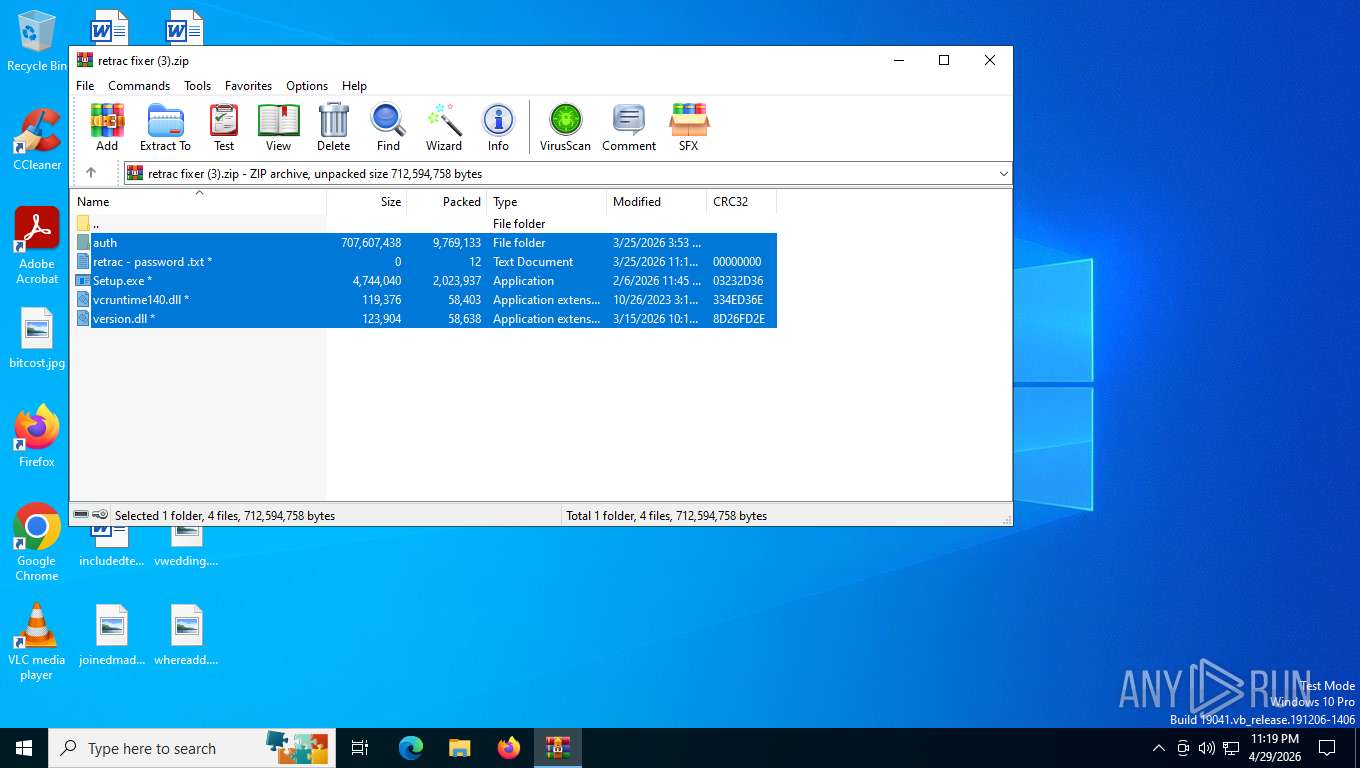This screenshot has height=768, width=1360.
Task: Open Microsoft Edge from taskbar
Action: tap(411, 748)
